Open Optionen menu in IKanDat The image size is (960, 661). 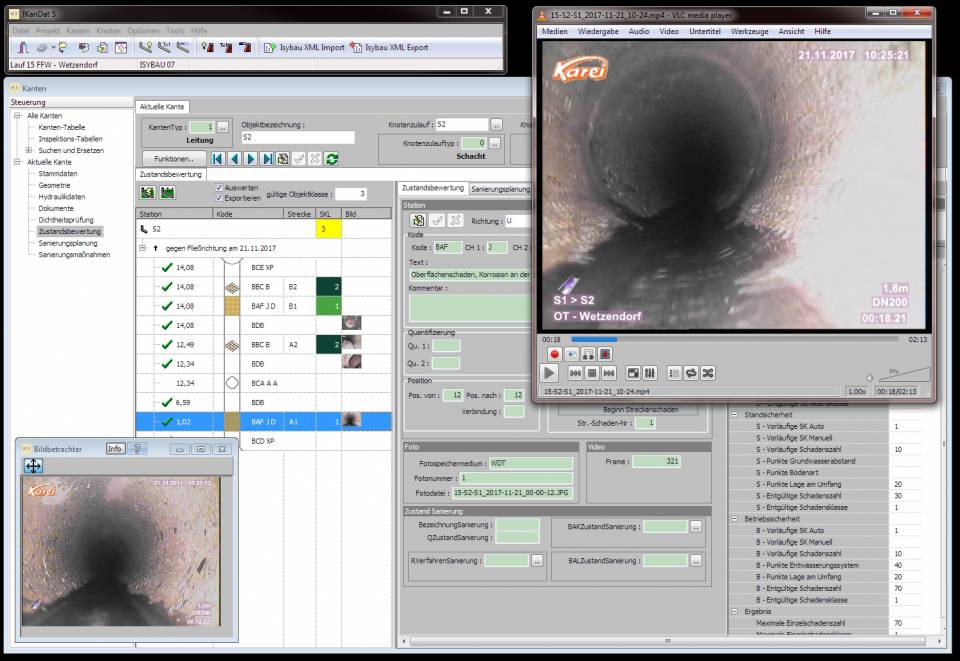[143, 31]
